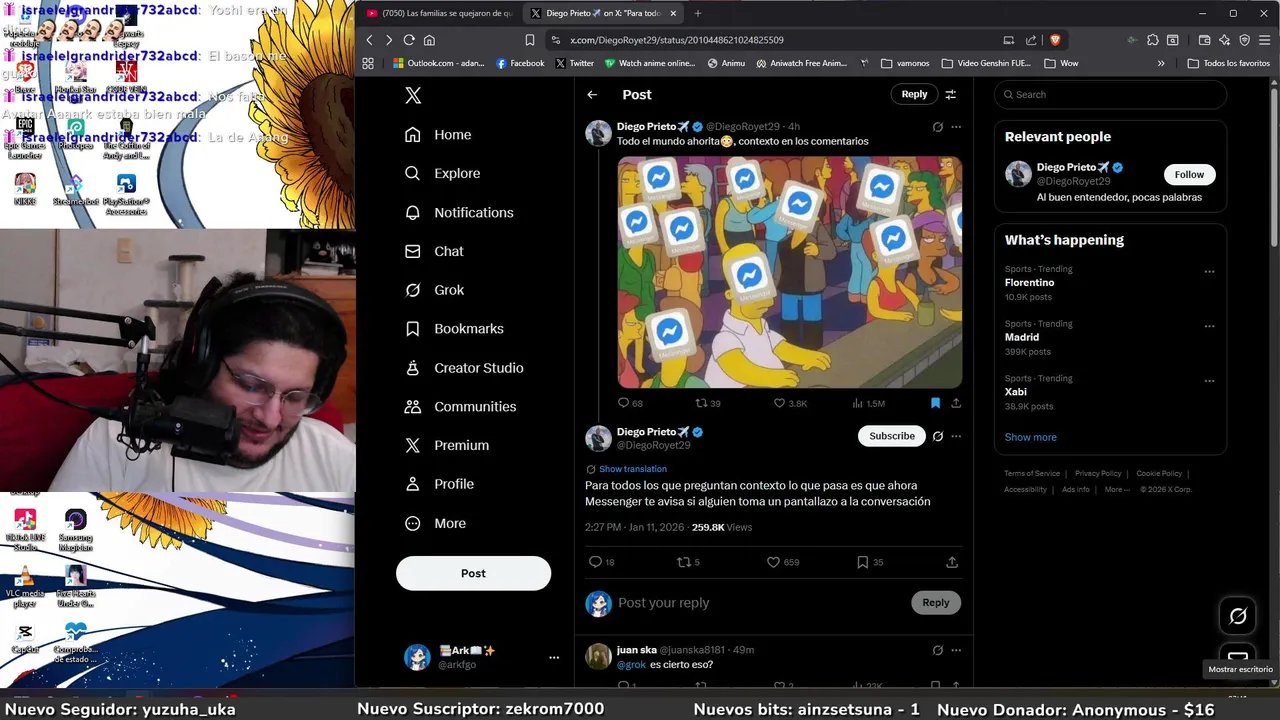Open reply sorting filter icon in header
The image size is (1280, 720).
coord(951,94)
